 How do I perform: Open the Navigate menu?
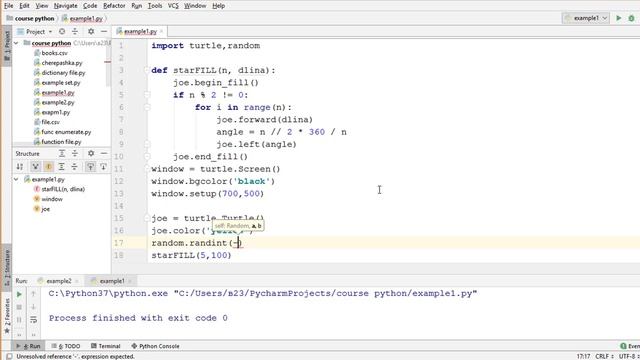pos(65,6)
